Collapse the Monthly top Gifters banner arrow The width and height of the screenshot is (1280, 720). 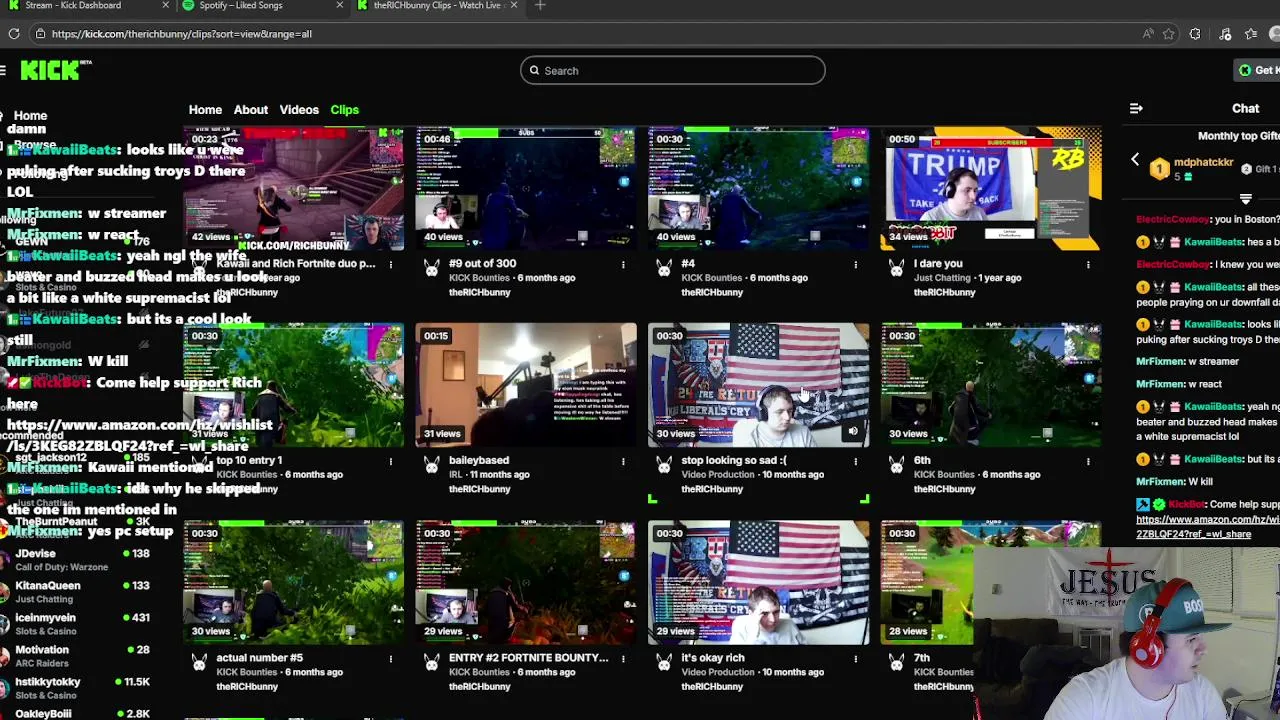[1246, 199]
